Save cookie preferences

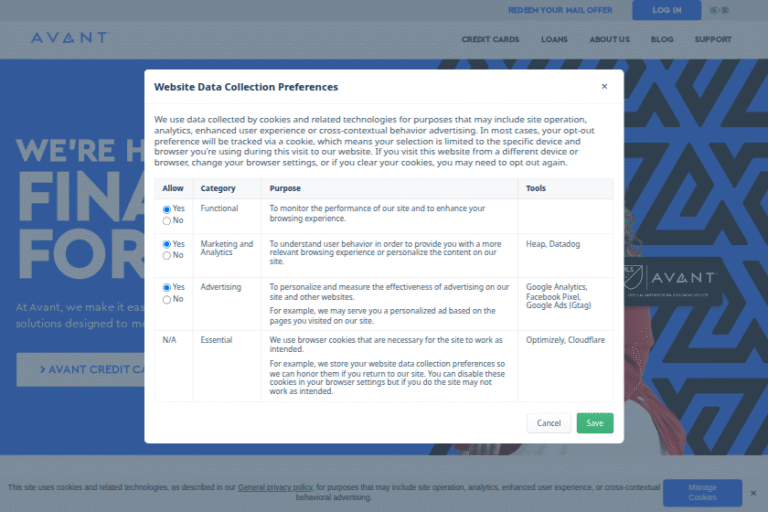click(x=594, y=423)
